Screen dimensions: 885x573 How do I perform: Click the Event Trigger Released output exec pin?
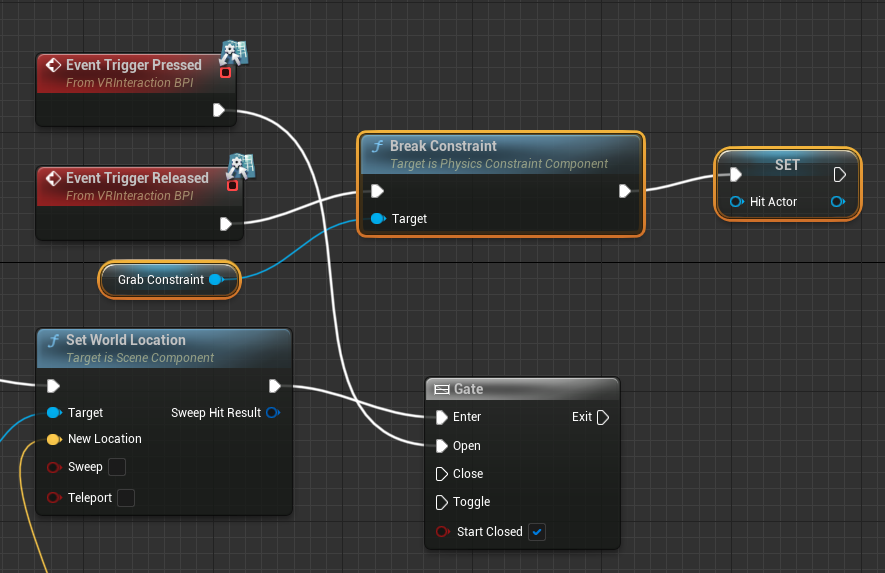(226, 224)
